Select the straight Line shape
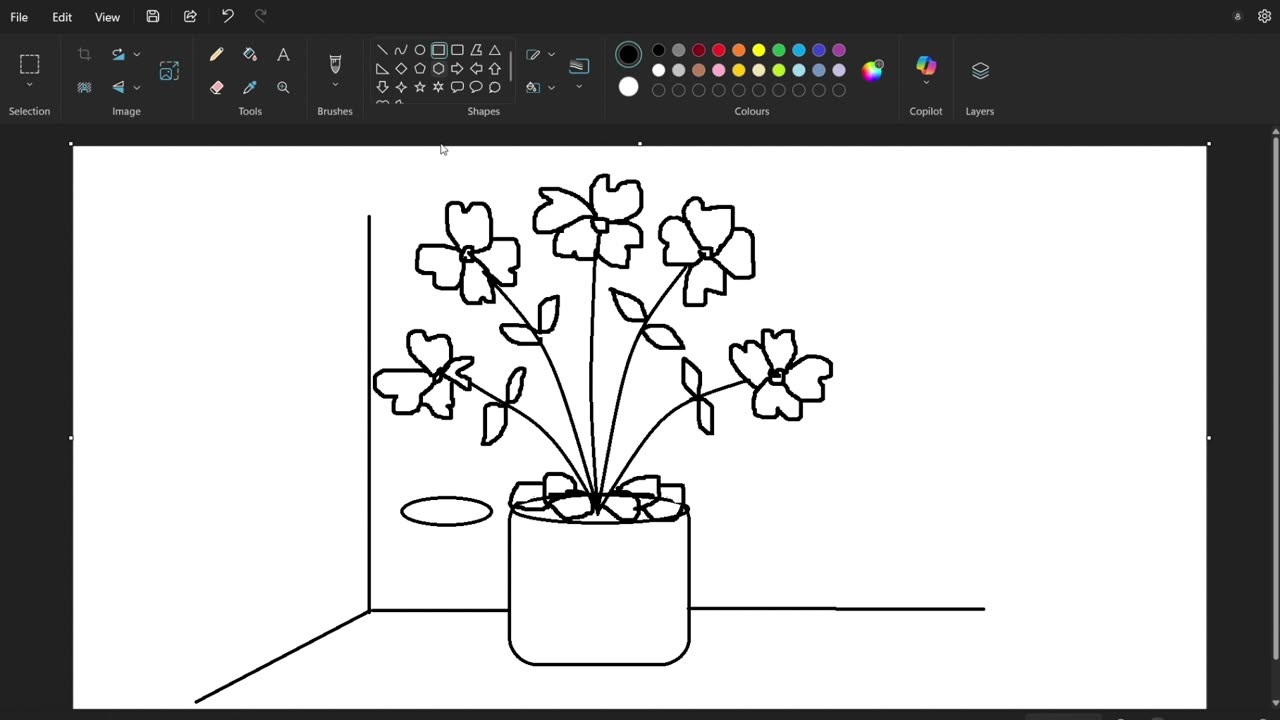1280x720 pixels. [382, 50]
